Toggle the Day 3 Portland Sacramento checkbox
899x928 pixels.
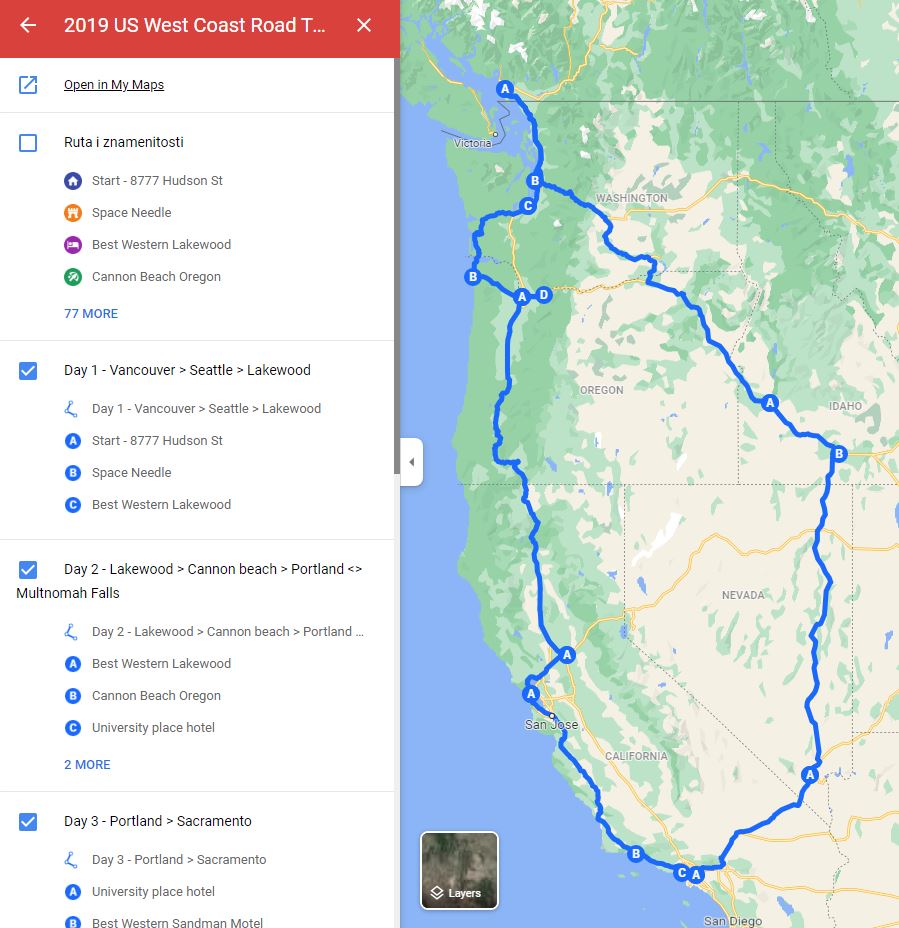pyautogui.click(x=28, y=821)
